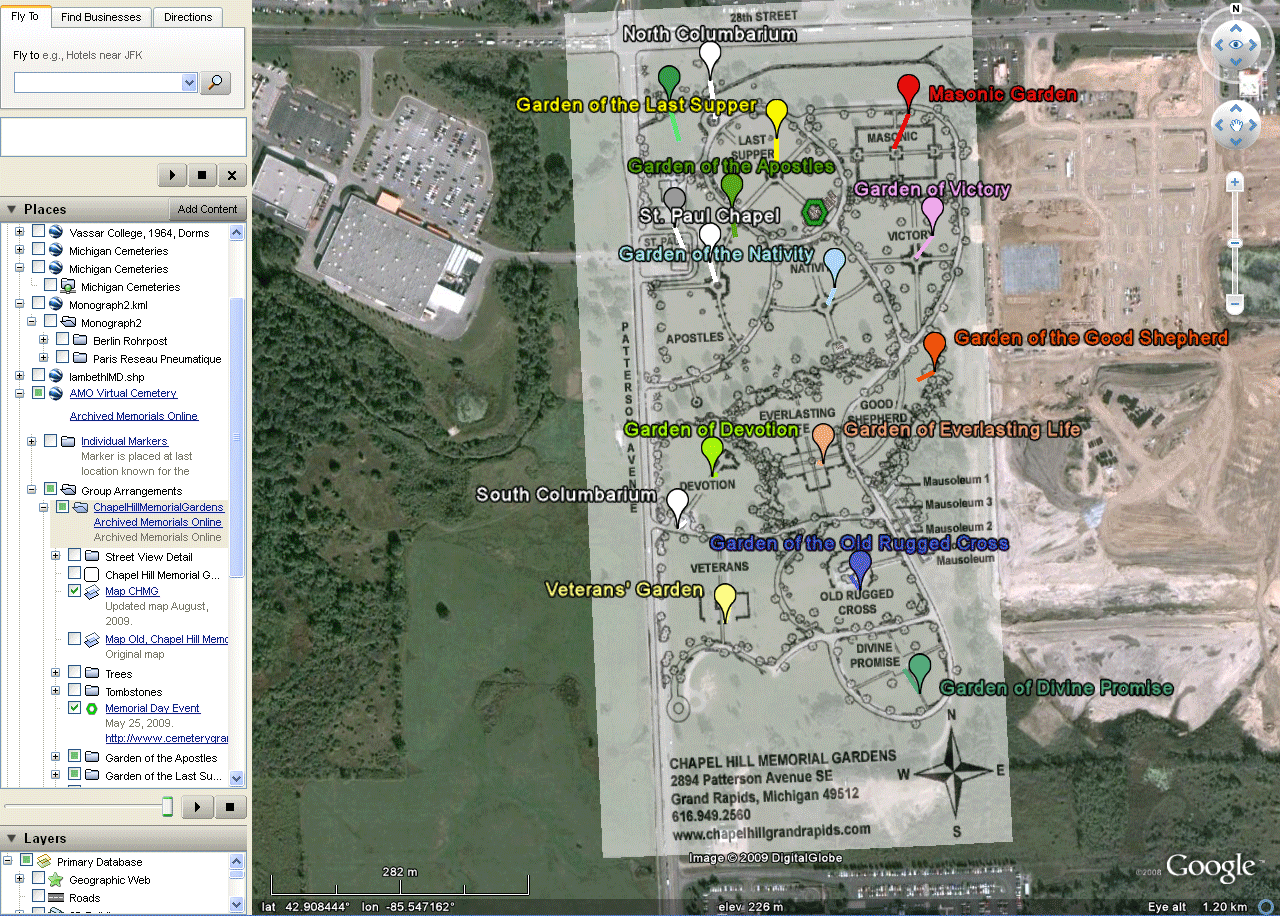This screenshot has height=916, width=1280.
Task: Click the orange Good Shepherd placemark
Action: point(934,347)
